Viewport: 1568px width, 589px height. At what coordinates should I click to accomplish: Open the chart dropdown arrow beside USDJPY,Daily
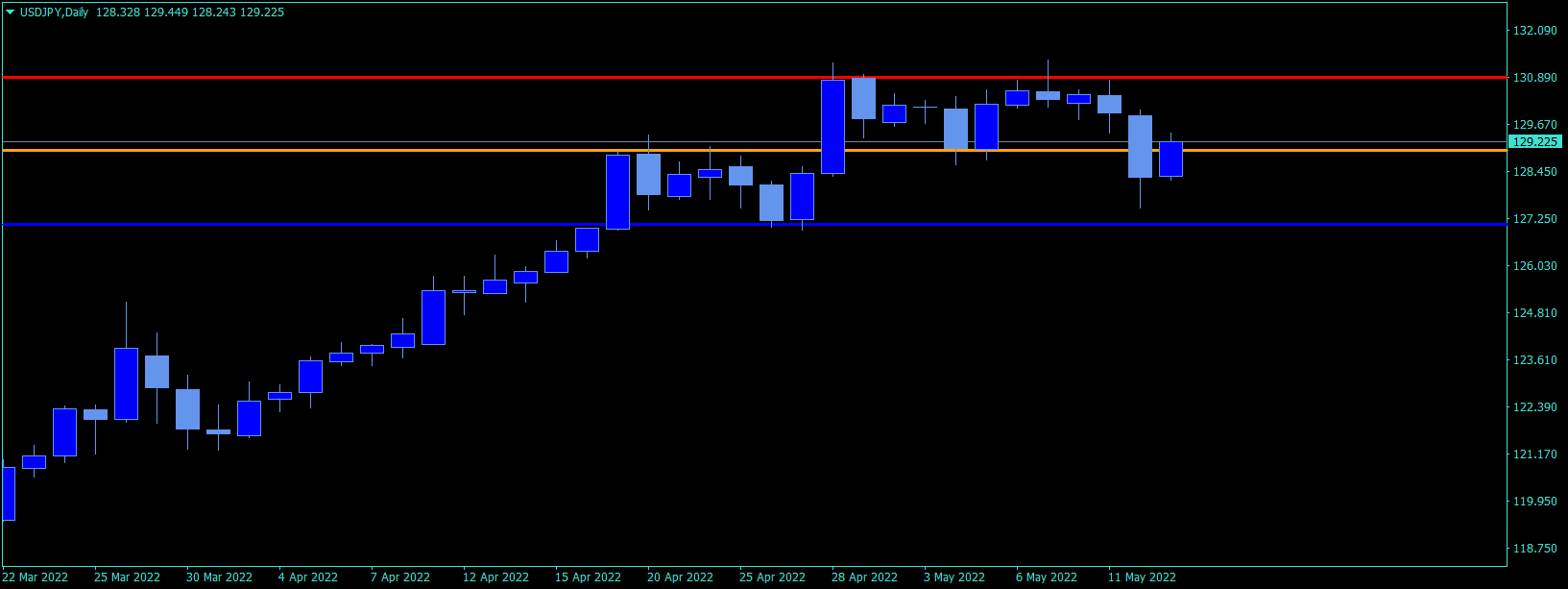(11, 12)
